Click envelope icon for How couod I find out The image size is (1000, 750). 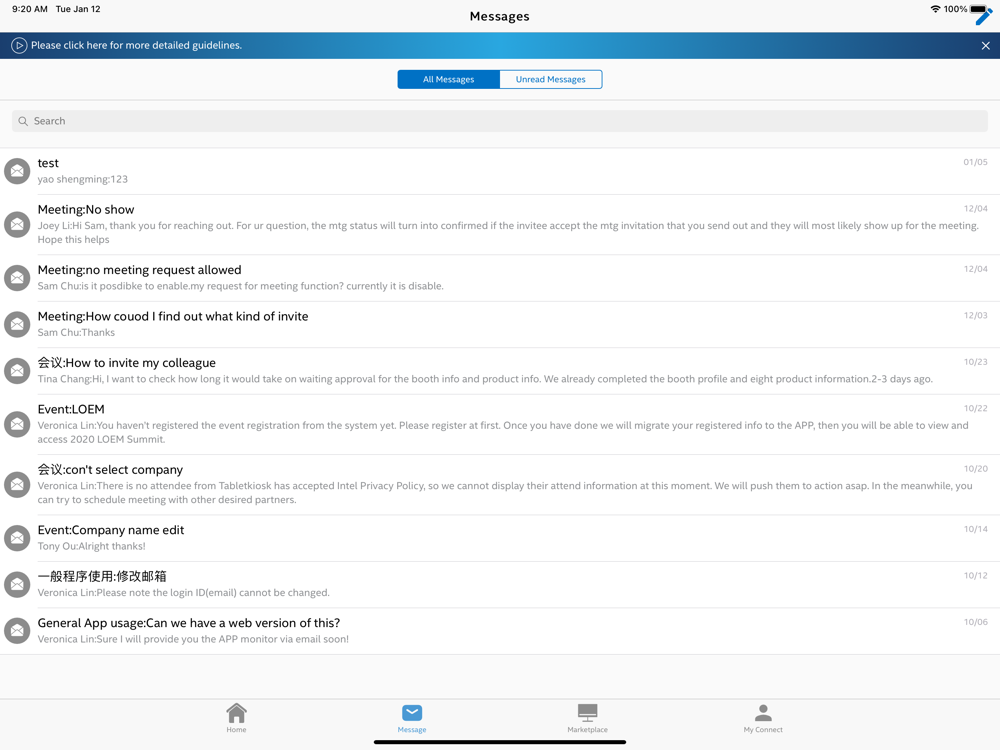pyautogui.click(x=17, y=325)
